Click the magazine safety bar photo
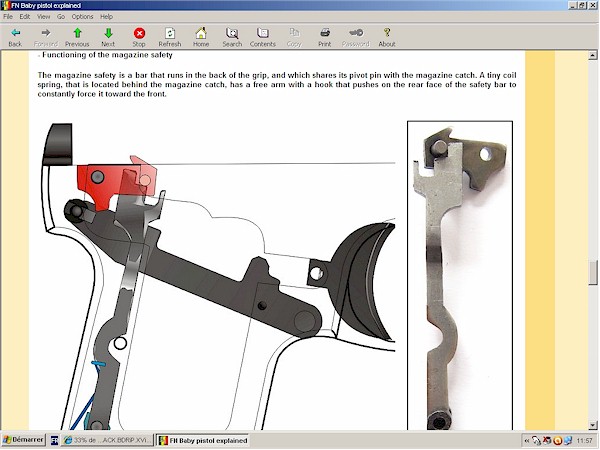Viewport: 600px width, 450px height. 460,276
